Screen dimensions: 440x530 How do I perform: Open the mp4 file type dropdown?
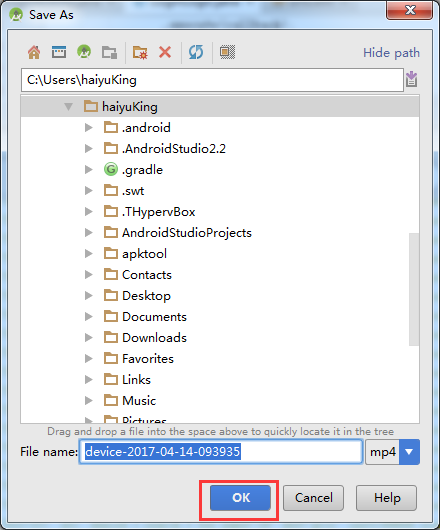(409, 452)
